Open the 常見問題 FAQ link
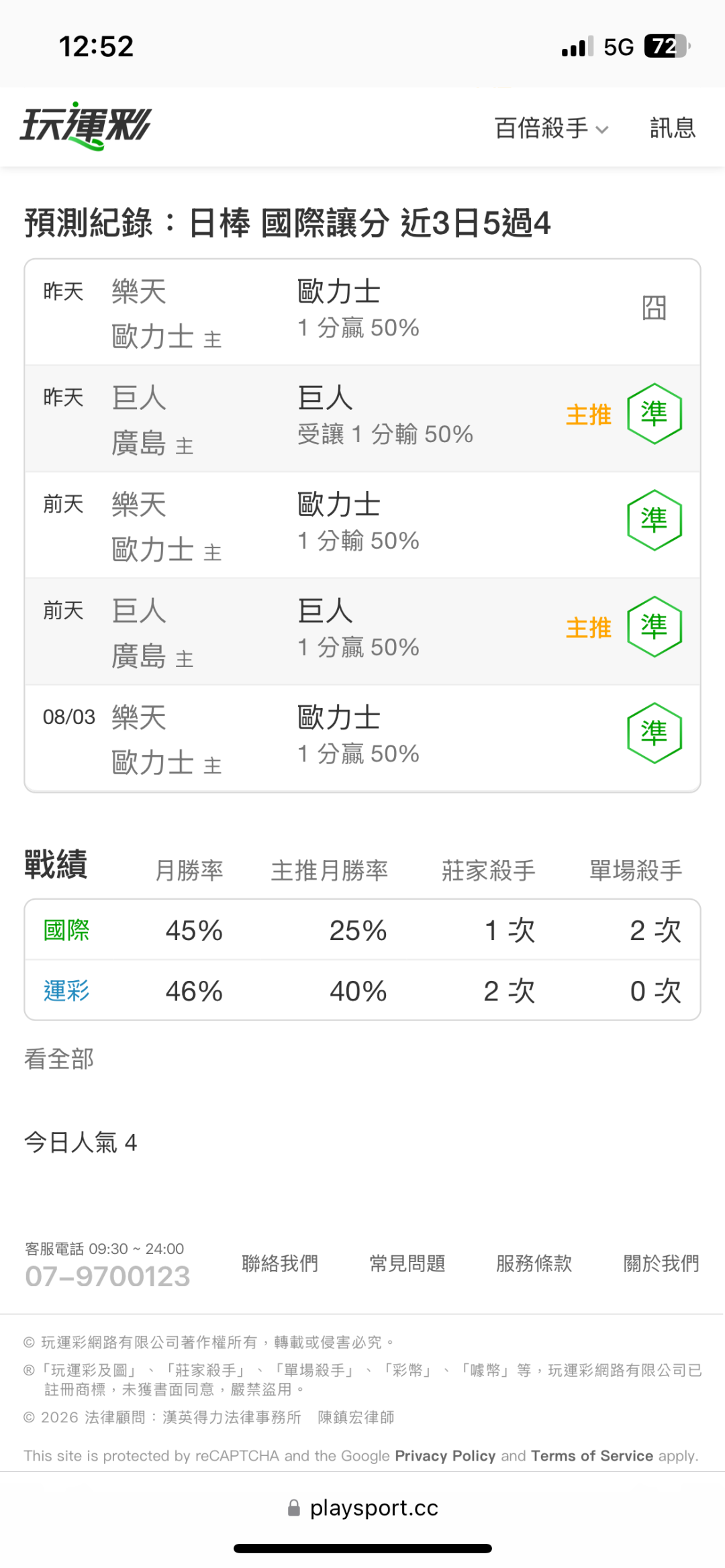The image size is (725, 1568). click(x=407, y=1264)
